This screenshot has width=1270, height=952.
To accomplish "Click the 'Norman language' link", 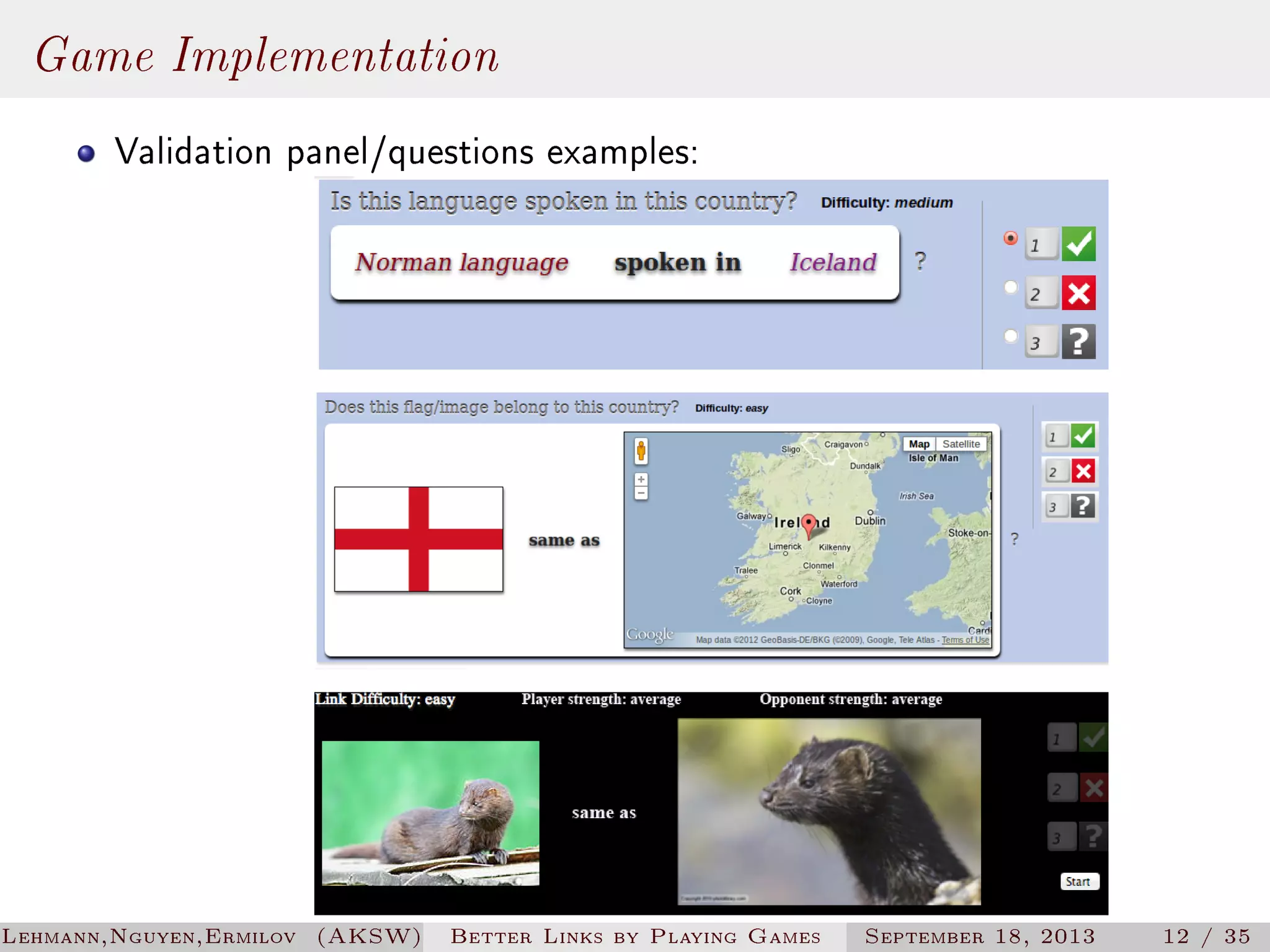I will point(461,262).
